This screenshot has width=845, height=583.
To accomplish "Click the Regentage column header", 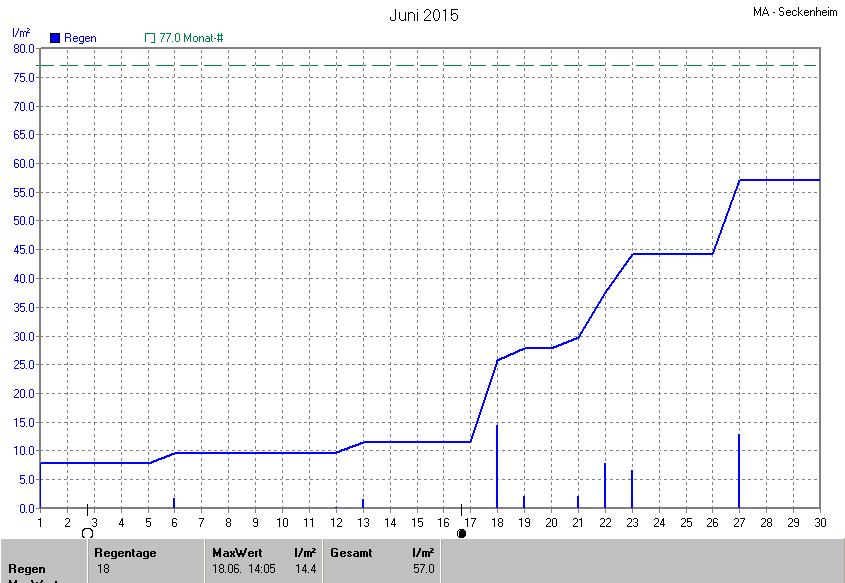I will (x=125, y=553).
